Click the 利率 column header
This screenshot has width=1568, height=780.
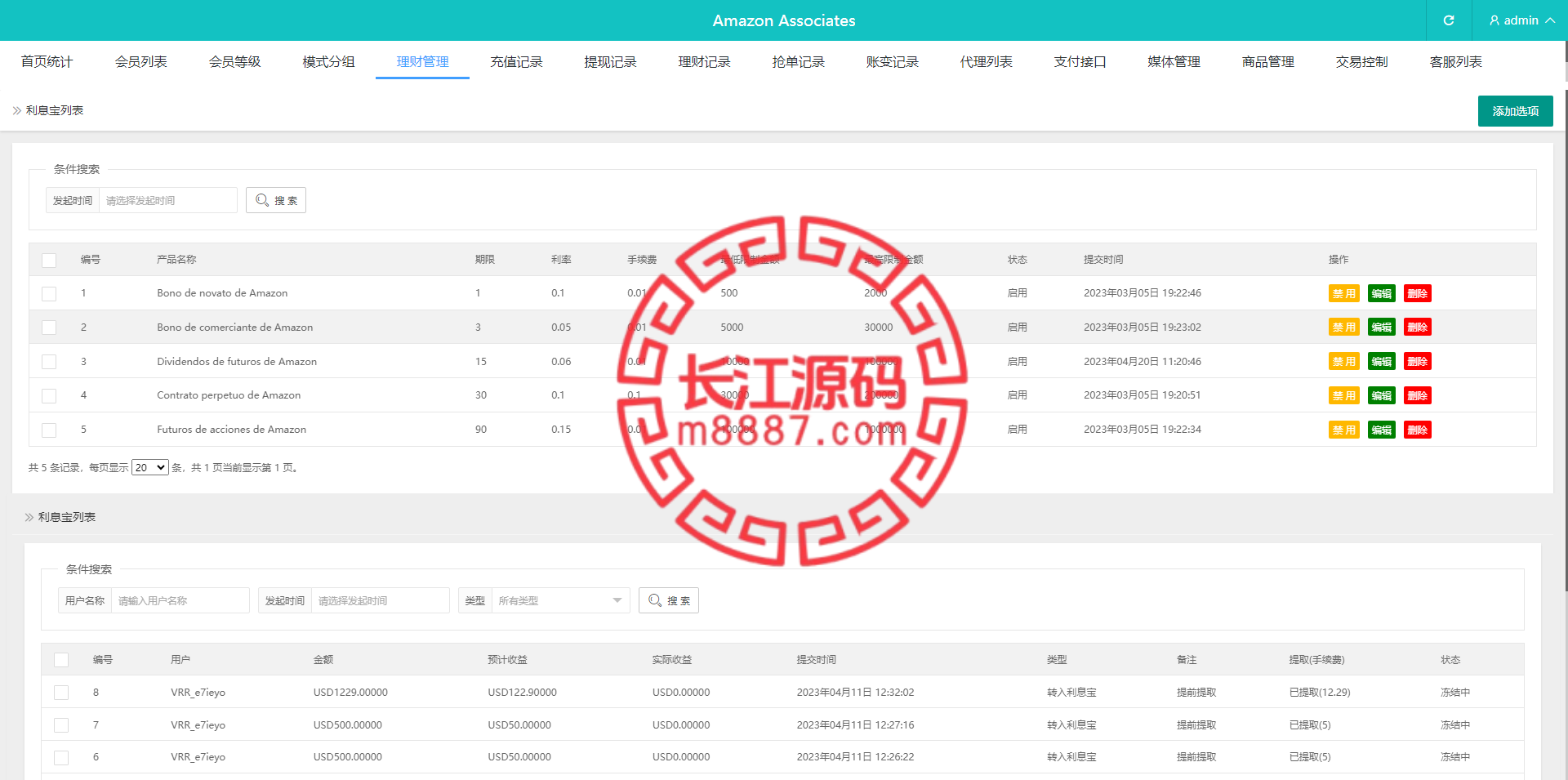coord(561,260)
